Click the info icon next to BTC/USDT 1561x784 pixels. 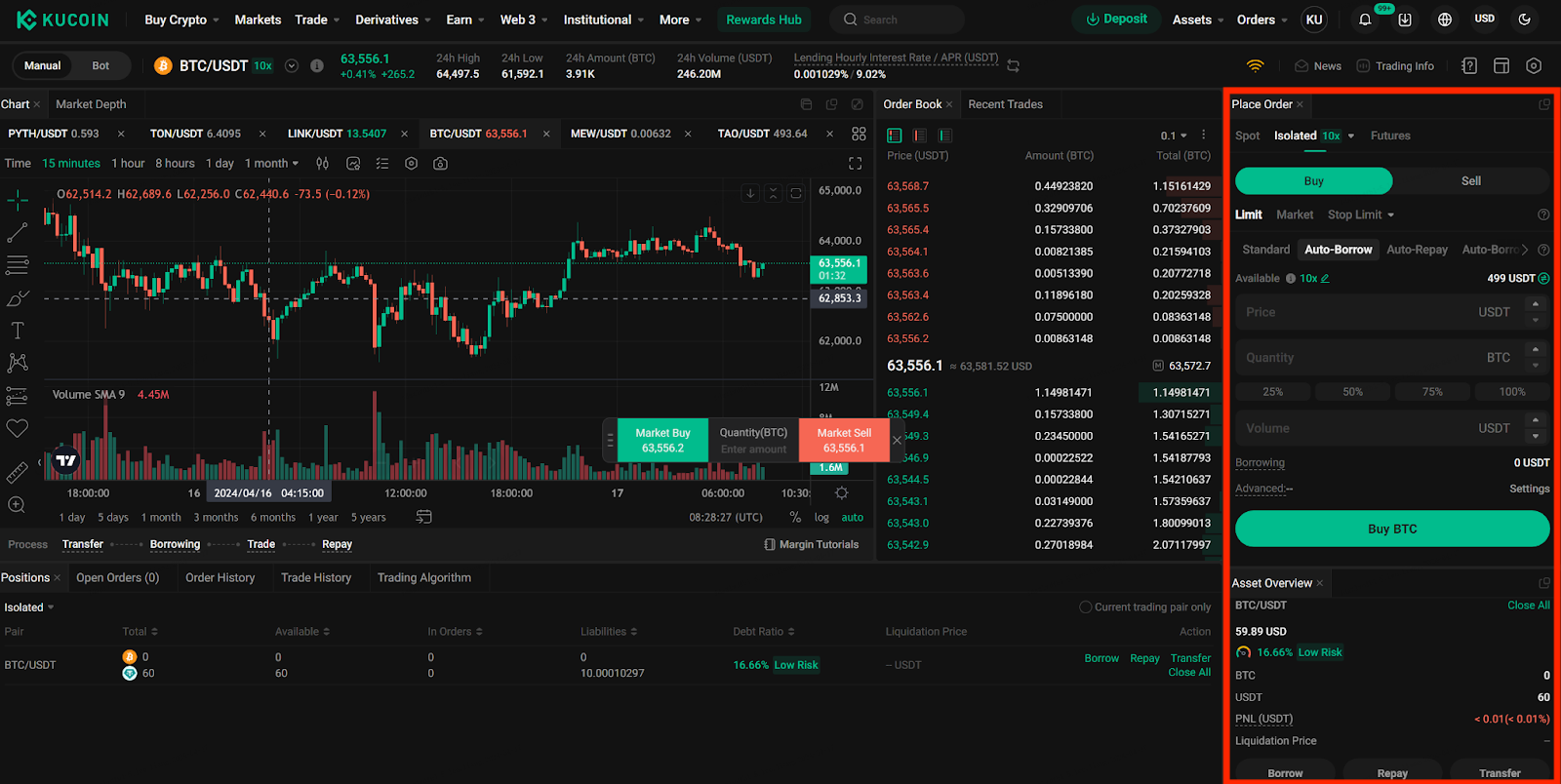coord(317,65)
